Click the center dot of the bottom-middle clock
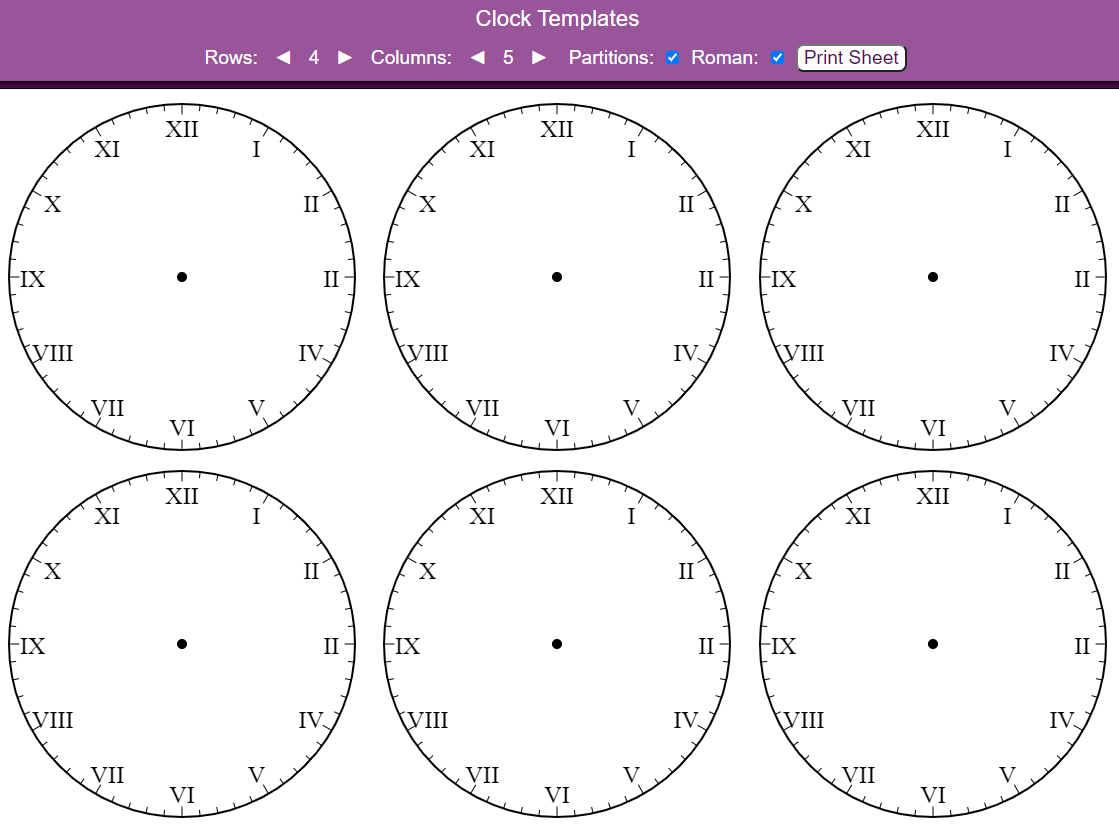The image size is (1119, 827). click(x=557, y=644)
